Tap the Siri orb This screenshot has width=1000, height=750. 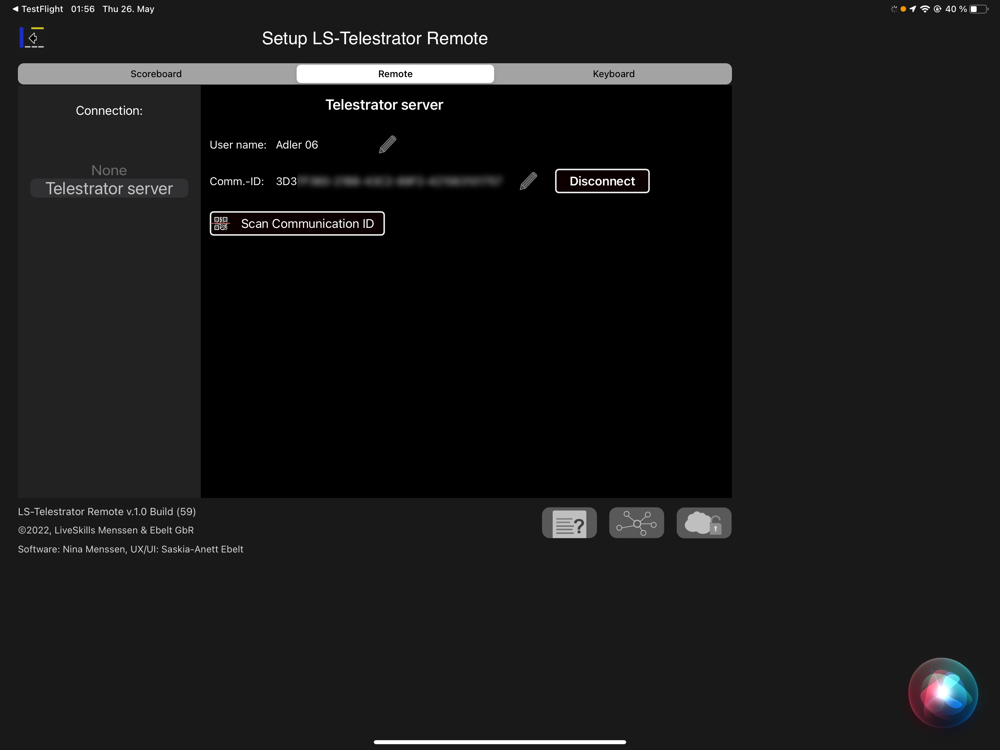pyautogui.click(x=943, y=693)
